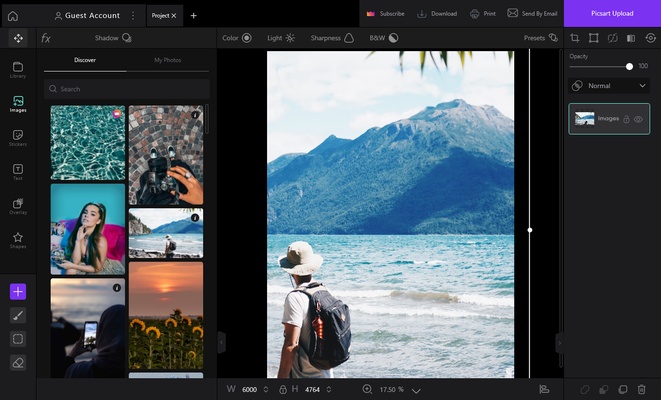Click the width value field

(249, 389)
